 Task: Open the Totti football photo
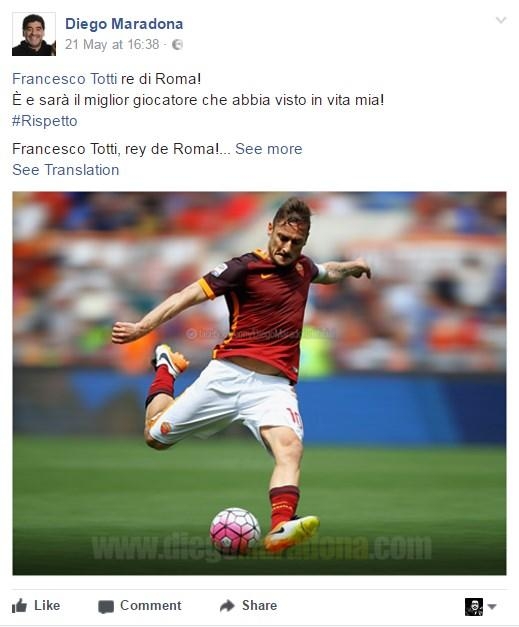[259, 383]
